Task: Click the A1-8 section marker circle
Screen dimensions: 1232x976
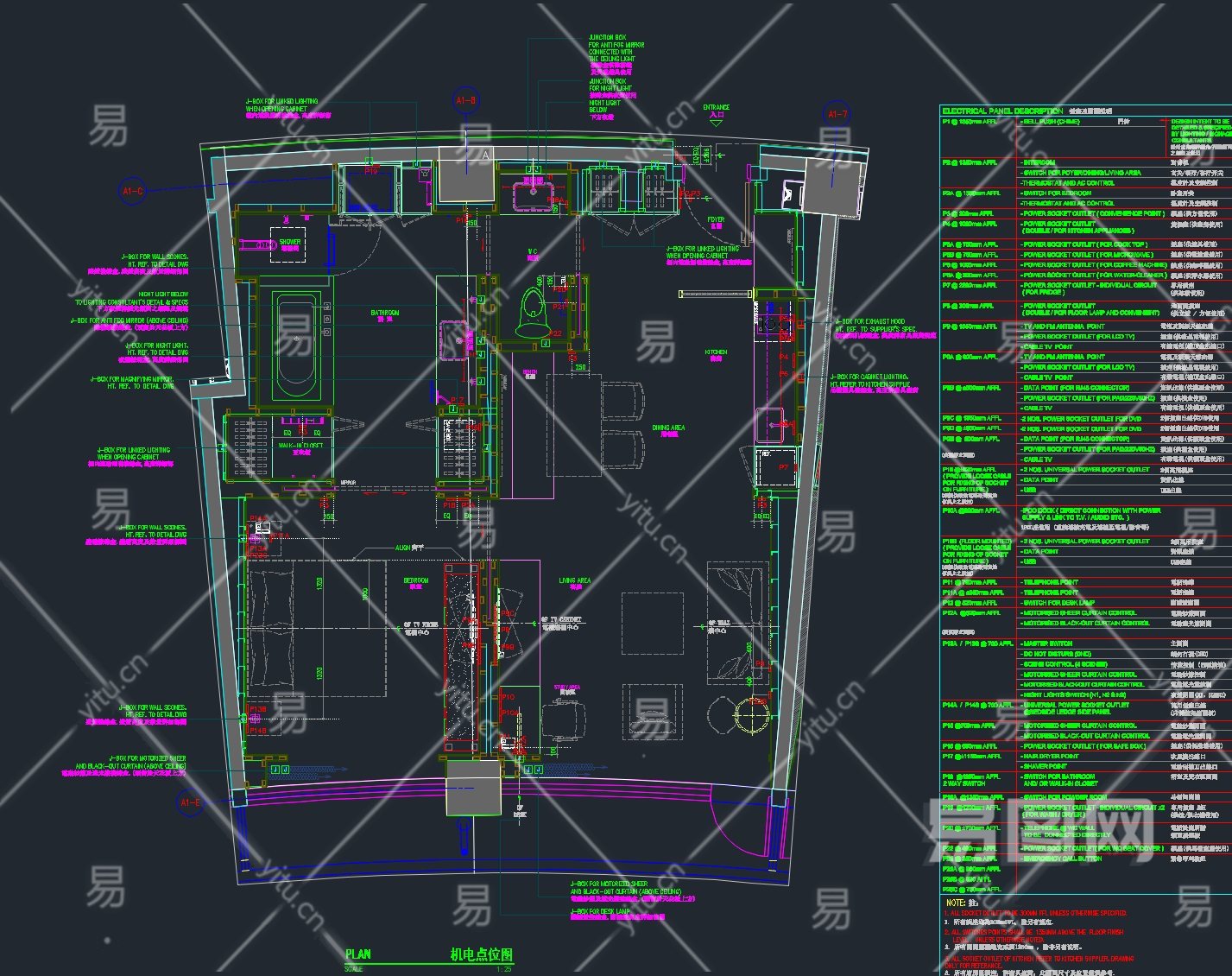Action: coord(465,101)
